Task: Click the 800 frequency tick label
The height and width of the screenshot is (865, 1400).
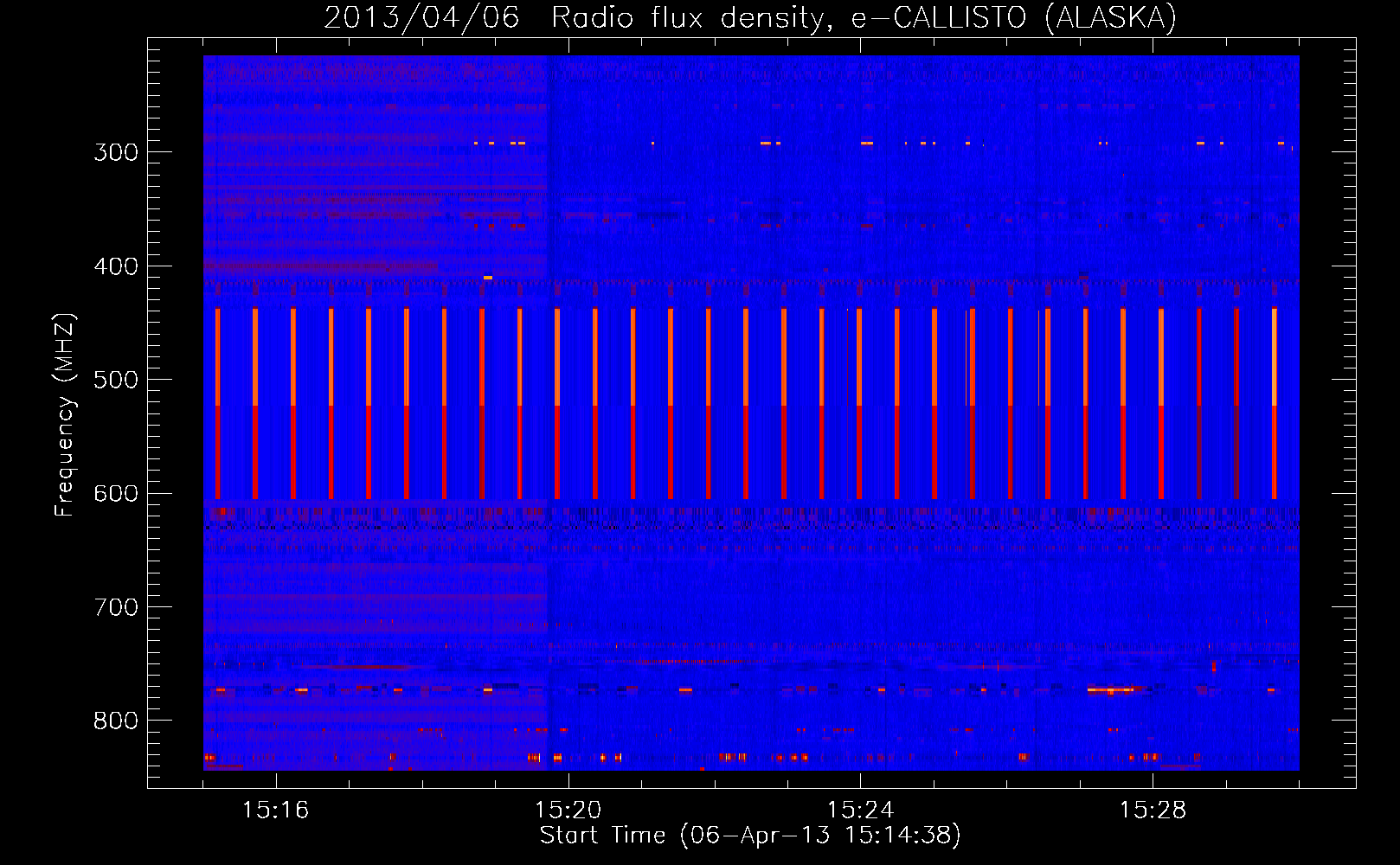Action: coord(116,721)
